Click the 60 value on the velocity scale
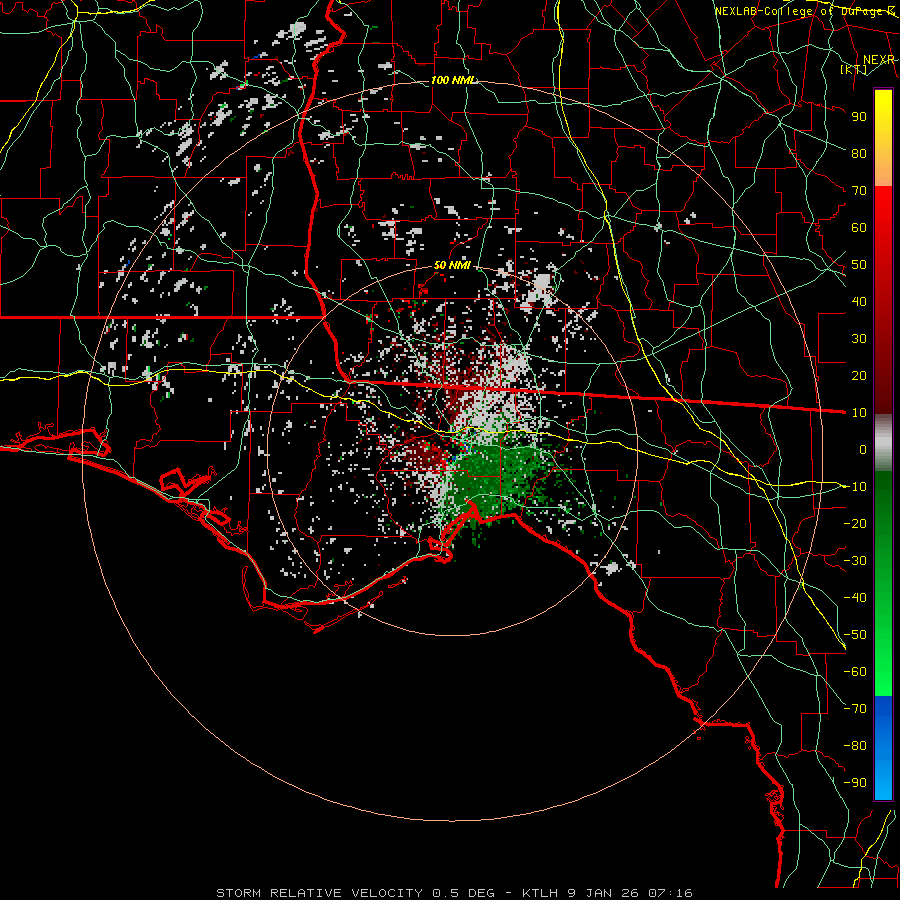This screenshot has width=900, height=900. click(x=859, y=227)
